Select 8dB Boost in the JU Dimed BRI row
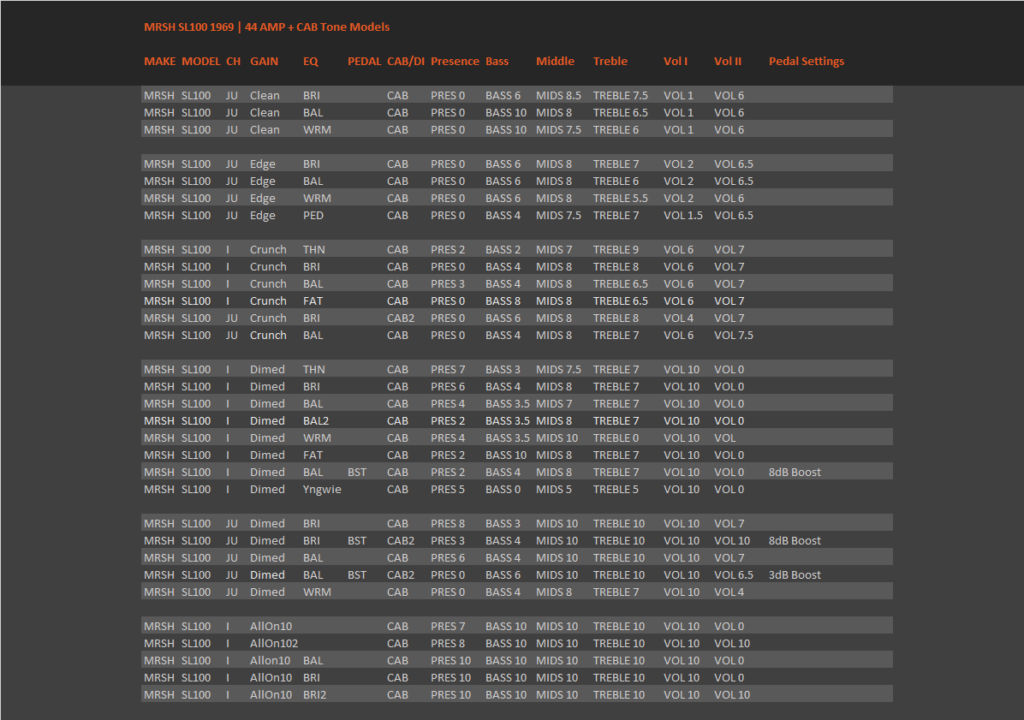This screenshot has height=720, width=1024. [794, 541]
